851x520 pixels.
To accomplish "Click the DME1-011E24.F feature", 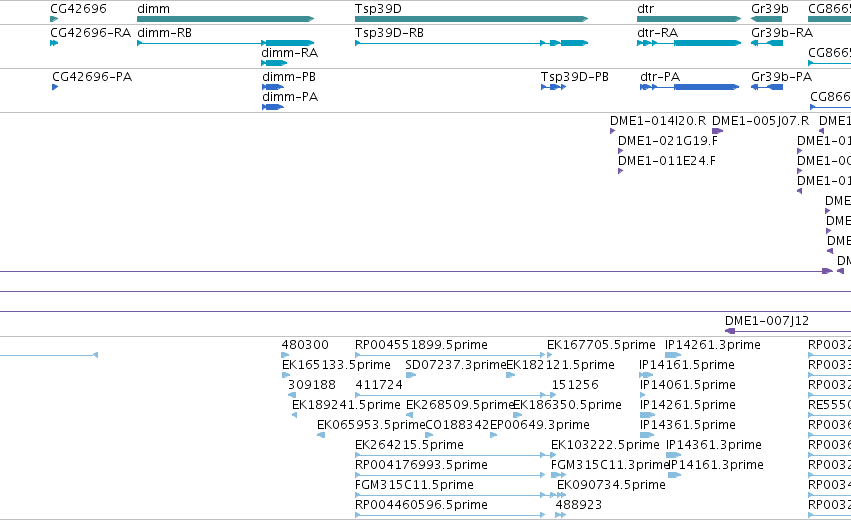I will pyautogui.click(x=621, y=171).
